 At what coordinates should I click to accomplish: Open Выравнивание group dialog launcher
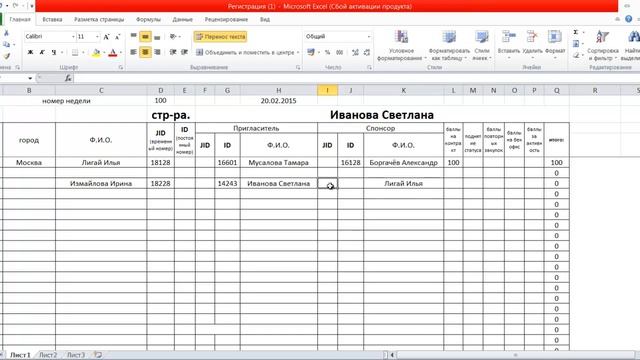click(x=298, y=67)
